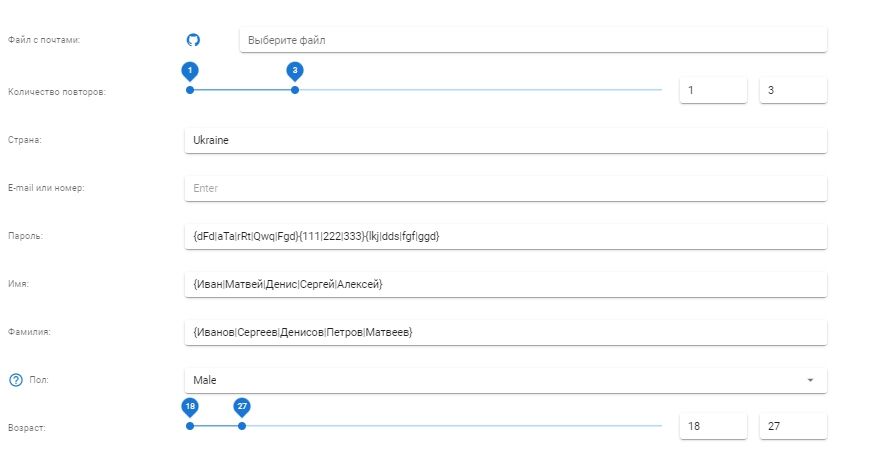Click the repeat count slider track past 3
Viewport: 895px width, 452px height.
click(x=480, y=90)
